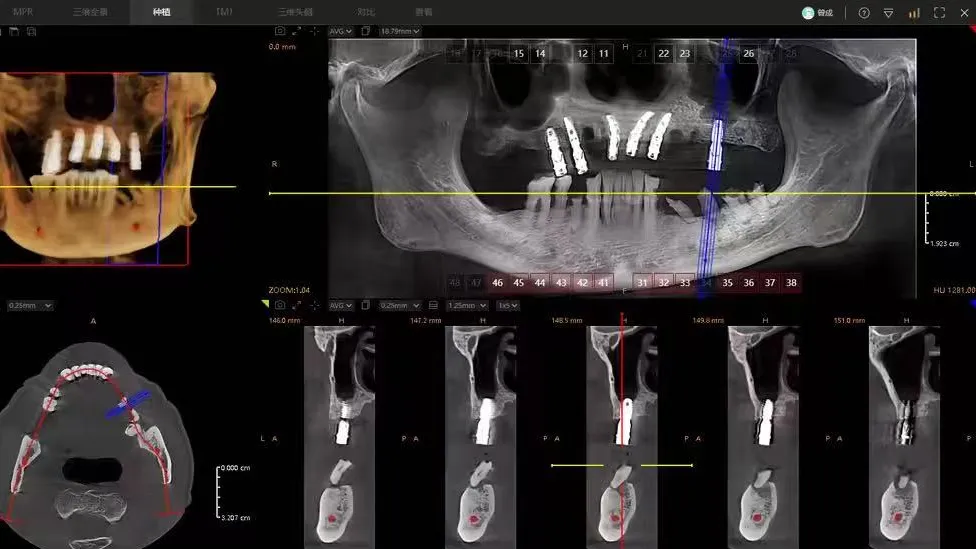Toggle fullscreen mode icon

tap(939, 12)
